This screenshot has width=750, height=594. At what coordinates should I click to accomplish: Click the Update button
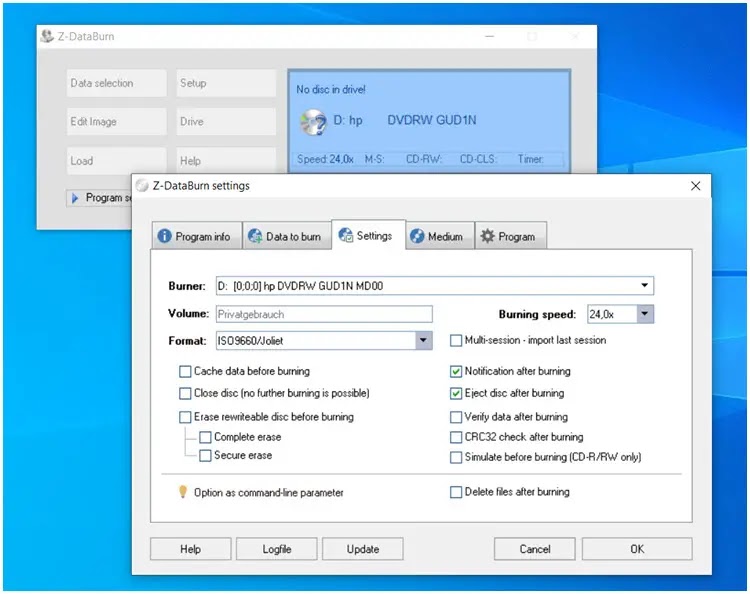[x=363, y=549]
